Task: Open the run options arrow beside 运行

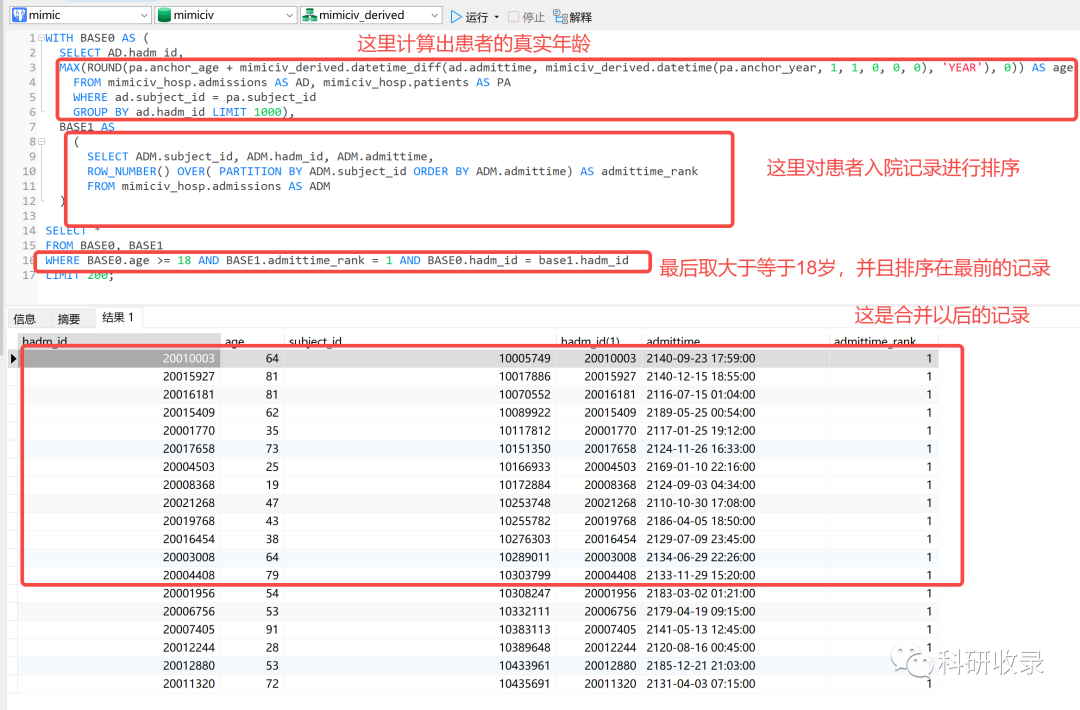Action: pyautogui.click(x=497, y=17)
